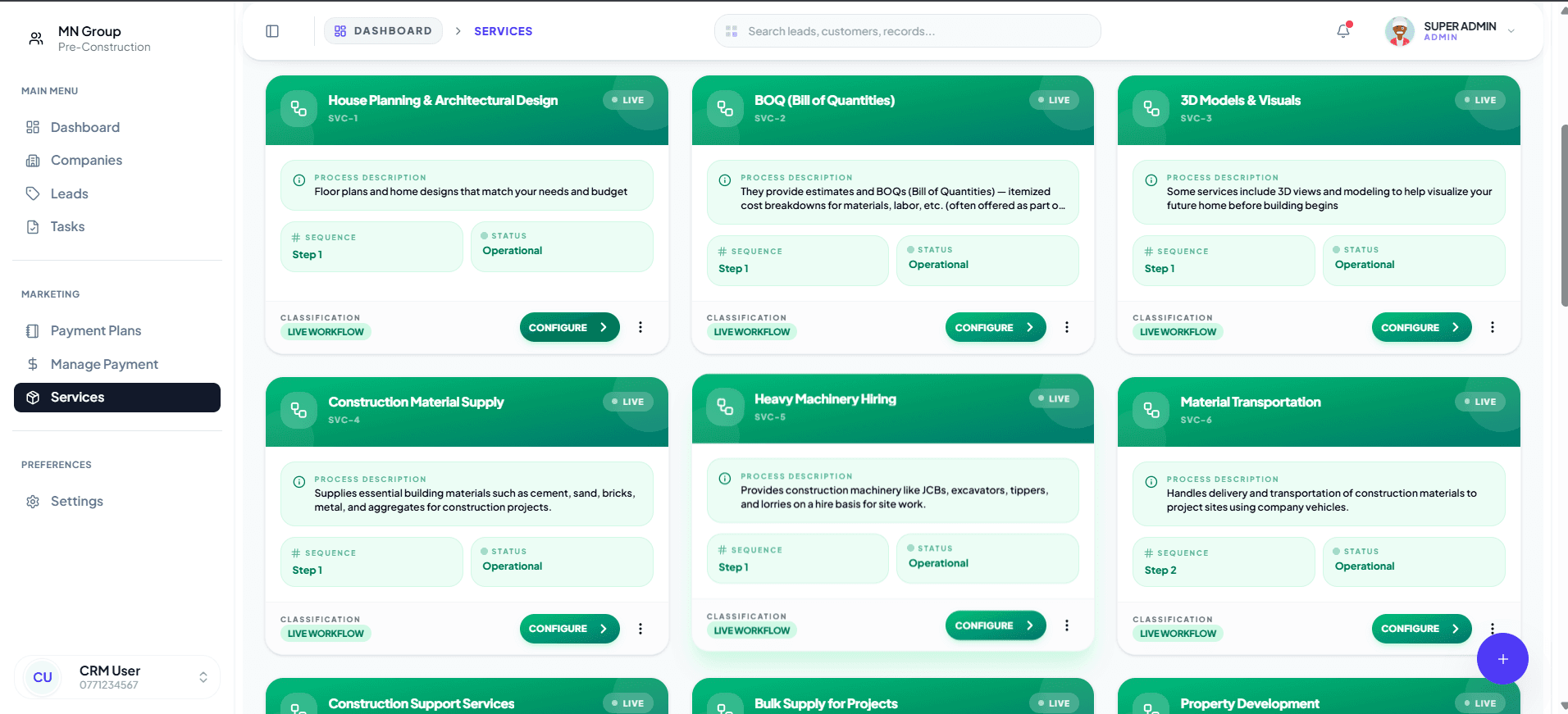
Task: Click the Material Transportation workflow icon
Action: coord(1151,410)
